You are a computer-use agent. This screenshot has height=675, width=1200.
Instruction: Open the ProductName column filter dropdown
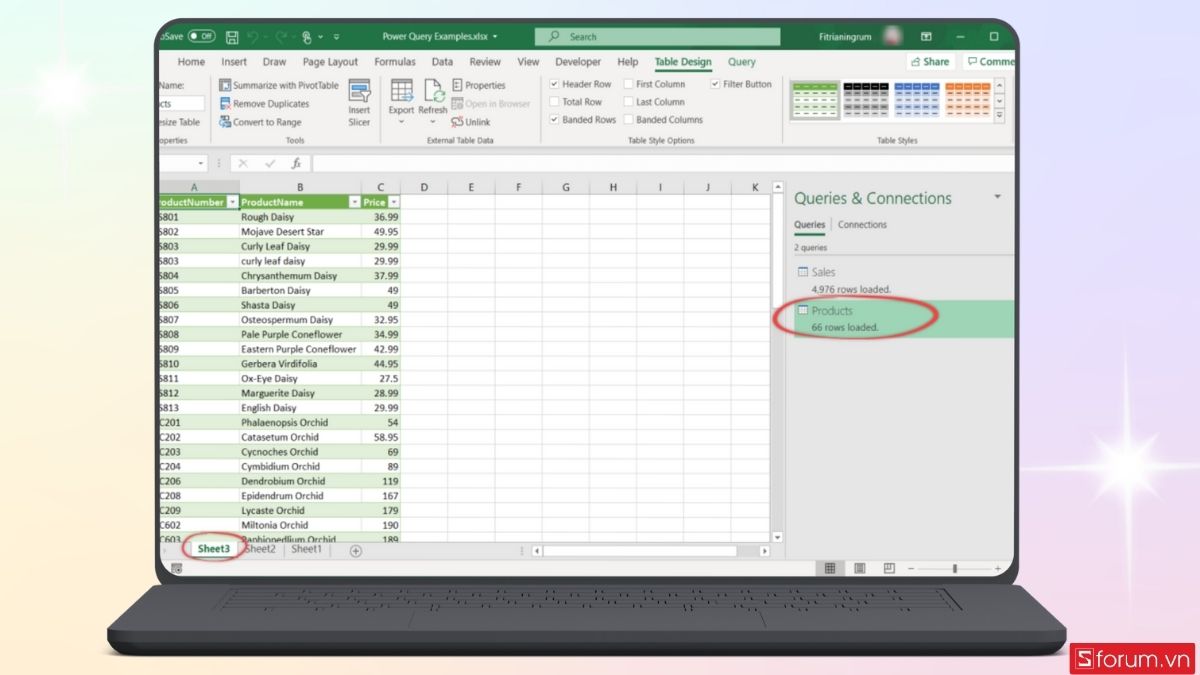353,202
